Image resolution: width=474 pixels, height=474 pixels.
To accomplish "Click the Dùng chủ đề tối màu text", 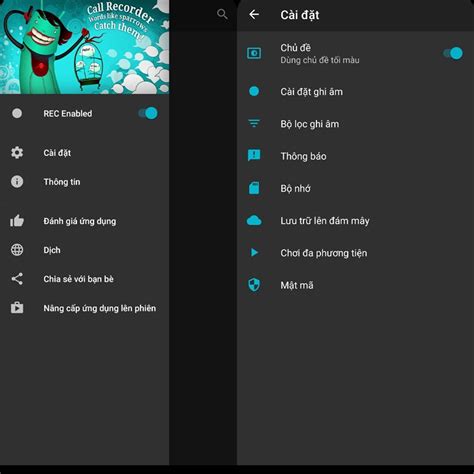I will click(320, 60).
